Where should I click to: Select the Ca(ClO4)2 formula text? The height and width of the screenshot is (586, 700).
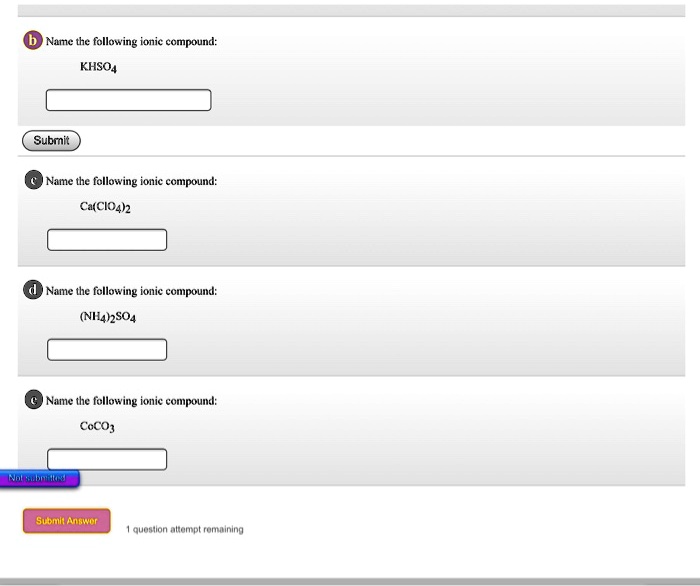[x=105, y=208]
